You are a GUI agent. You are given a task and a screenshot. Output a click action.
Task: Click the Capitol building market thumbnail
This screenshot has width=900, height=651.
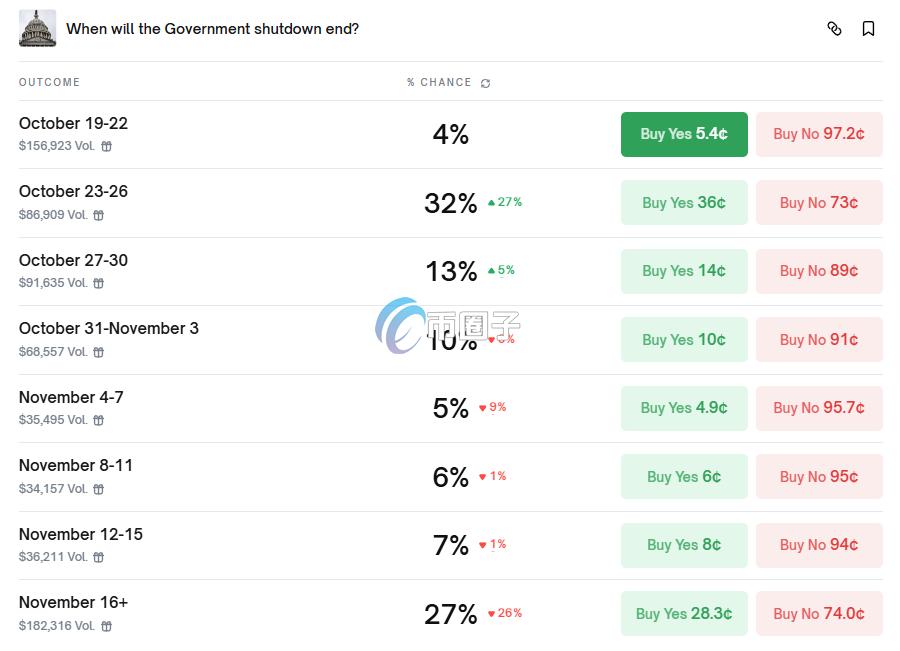[37, 28]
